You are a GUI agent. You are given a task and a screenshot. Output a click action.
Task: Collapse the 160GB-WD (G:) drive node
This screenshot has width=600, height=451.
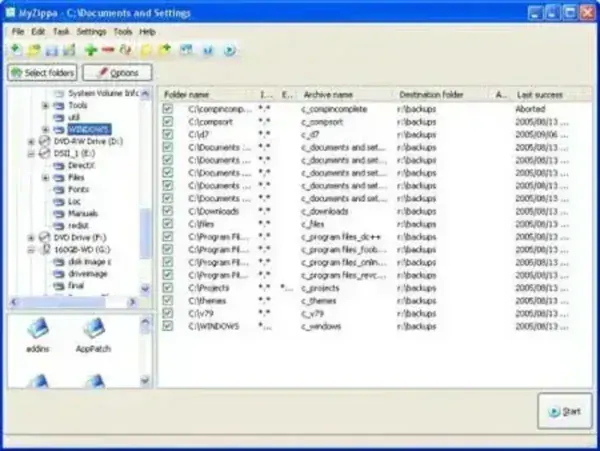coord(31,250)
